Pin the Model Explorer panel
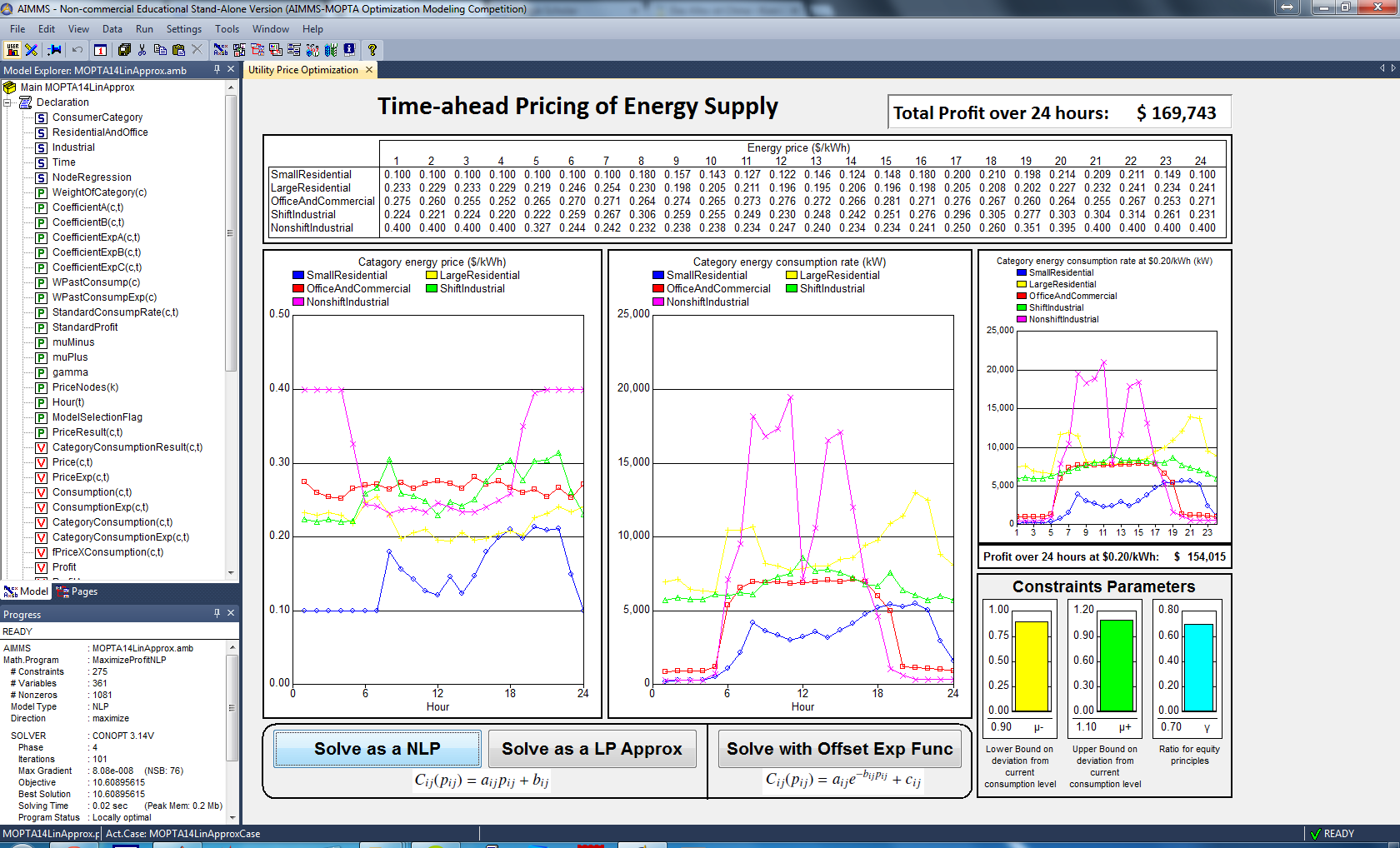The image size is (1400, 848). pos(217,70)
